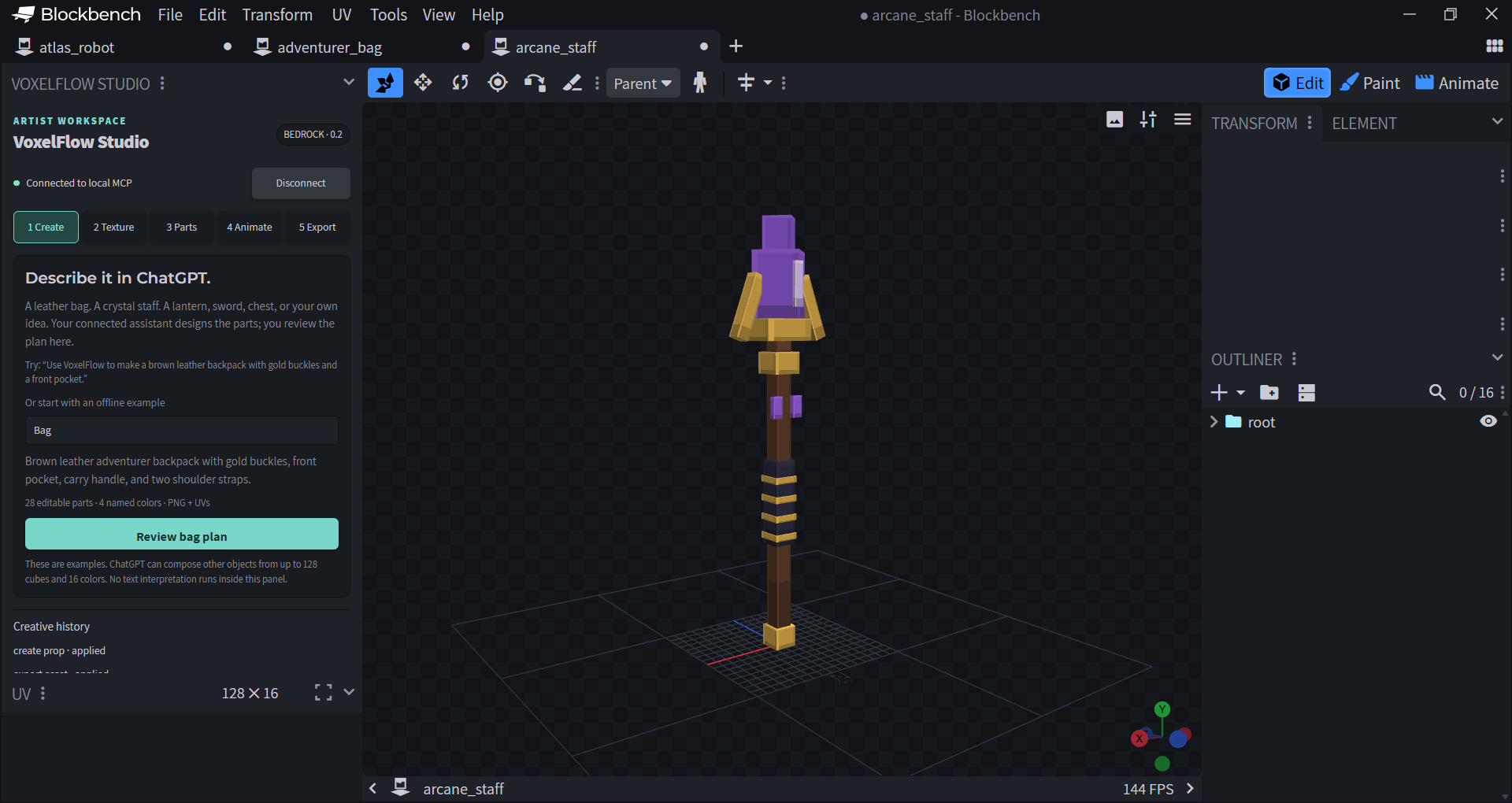
Task: Select the Vertex Snap tool icon
Action: (535, 83)
